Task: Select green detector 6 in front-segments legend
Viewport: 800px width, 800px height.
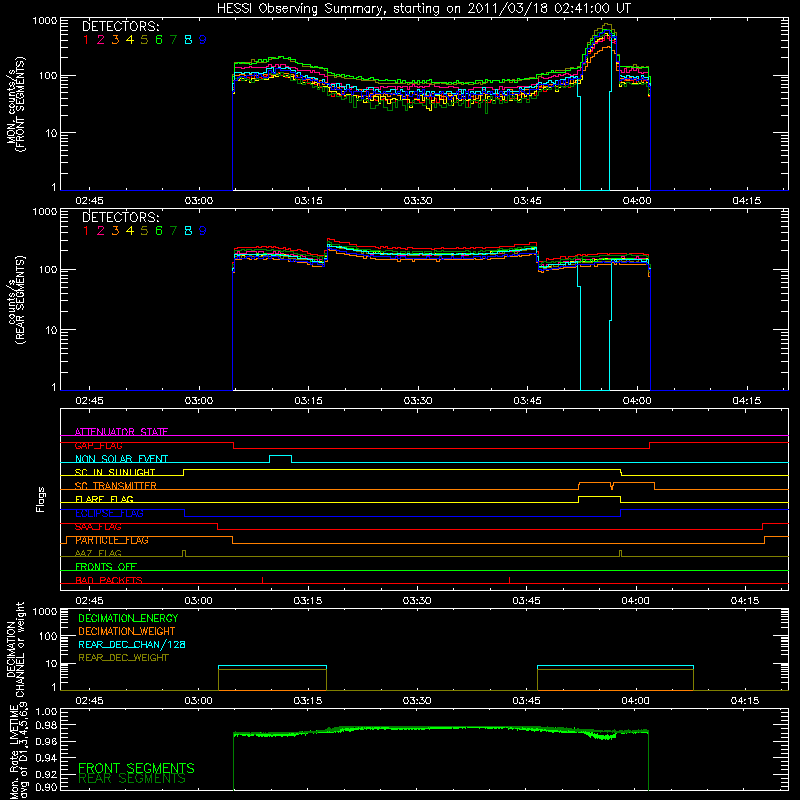Action: [x=159, y=40]
